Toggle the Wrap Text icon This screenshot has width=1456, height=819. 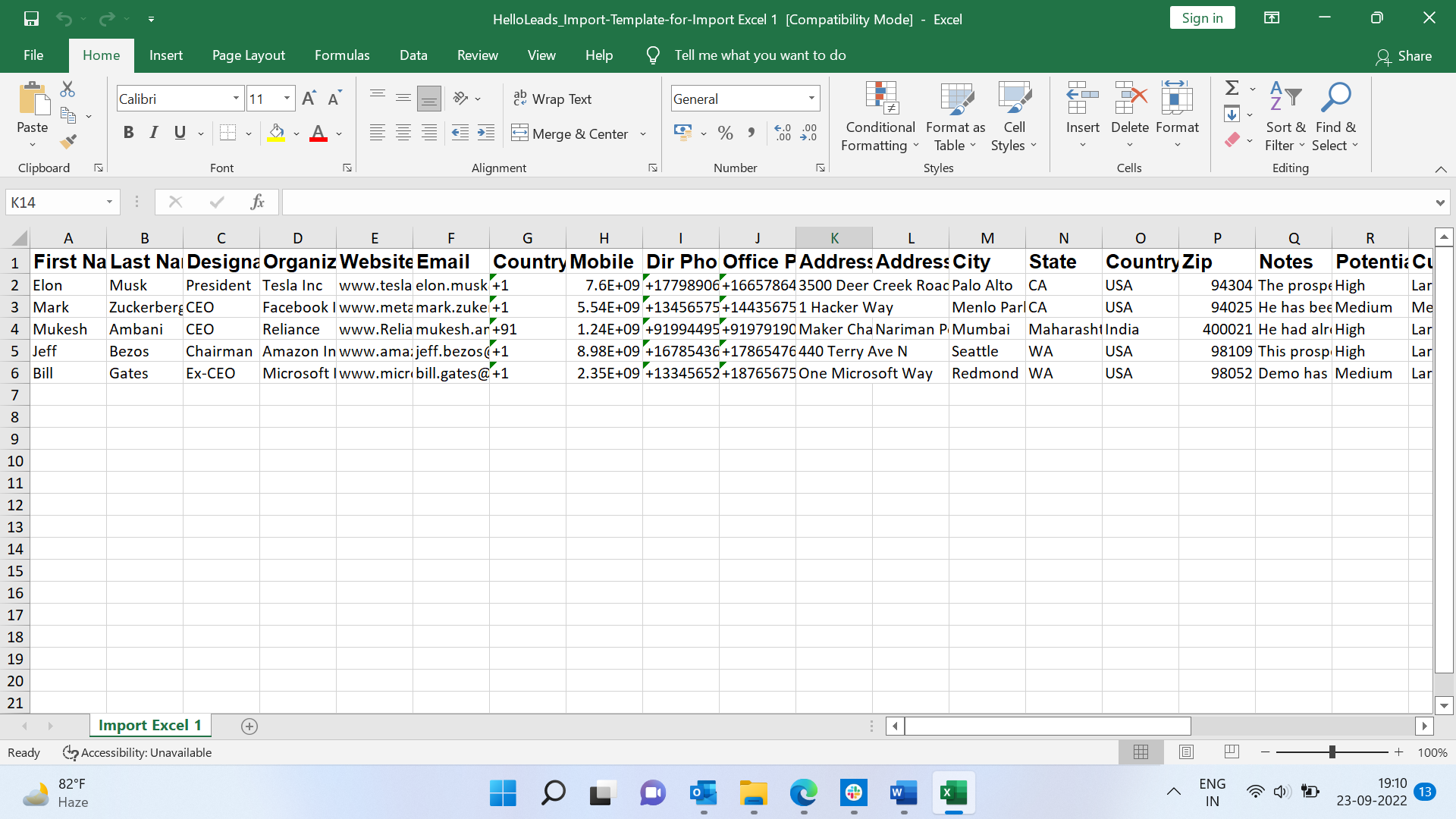[x=554, y=98]
